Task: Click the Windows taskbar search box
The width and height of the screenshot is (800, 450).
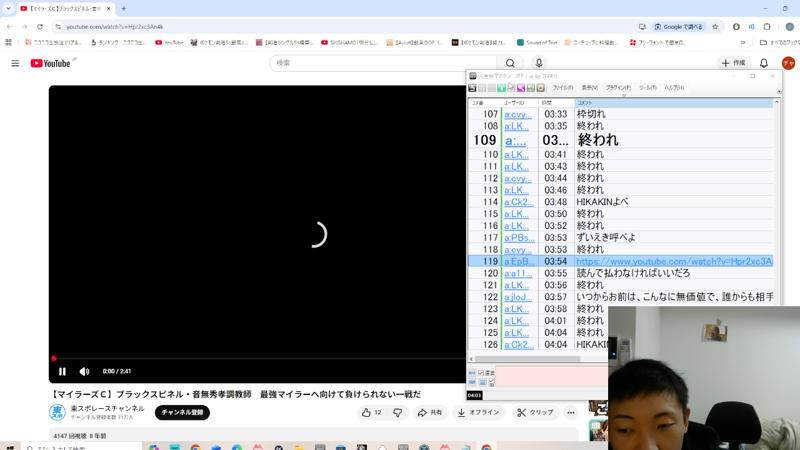Action: click(82, 447)
